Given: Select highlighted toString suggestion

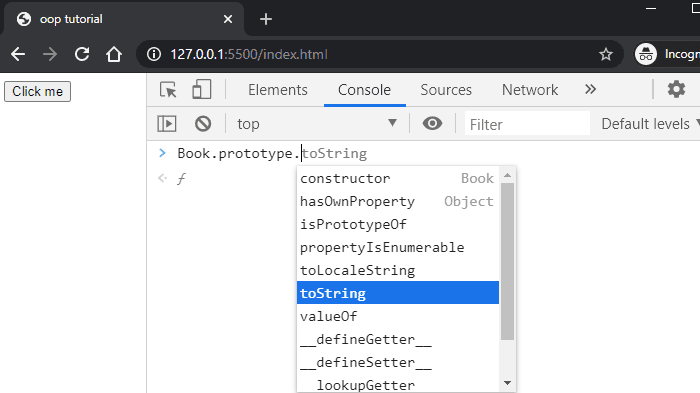Looking at the screenshot, I should [398, 293].
